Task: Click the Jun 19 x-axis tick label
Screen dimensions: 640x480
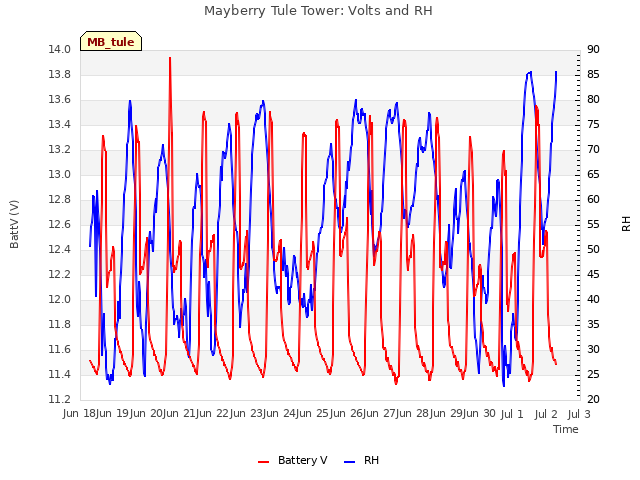Action: [x=113, y=413]
